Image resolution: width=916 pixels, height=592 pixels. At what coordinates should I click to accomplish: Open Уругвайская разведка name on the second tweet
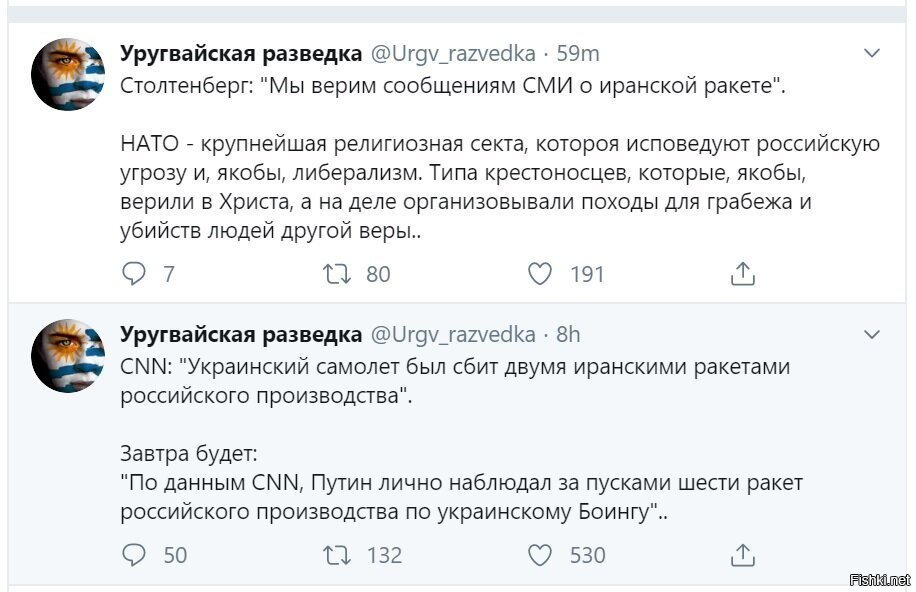[x=241, y=334]
